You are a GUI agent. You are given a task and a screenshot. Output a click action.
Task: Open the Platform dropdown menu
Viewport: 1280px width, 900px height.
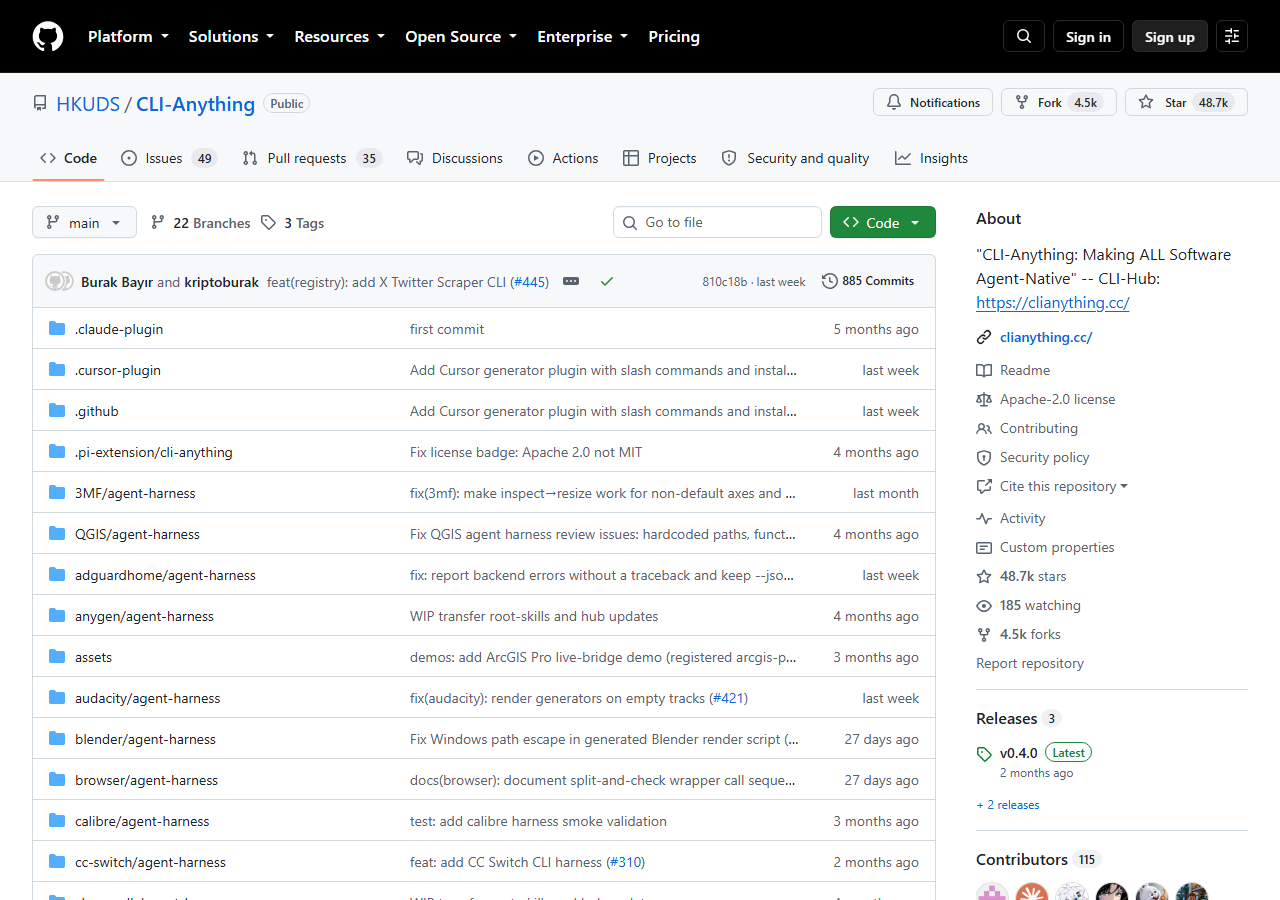pyautogui.click(x=128, y=36)
